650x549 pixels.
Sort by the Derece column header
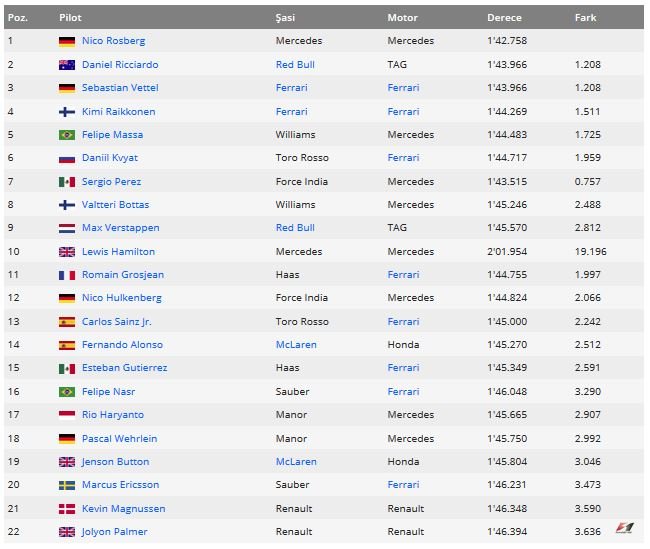(504, 18)
